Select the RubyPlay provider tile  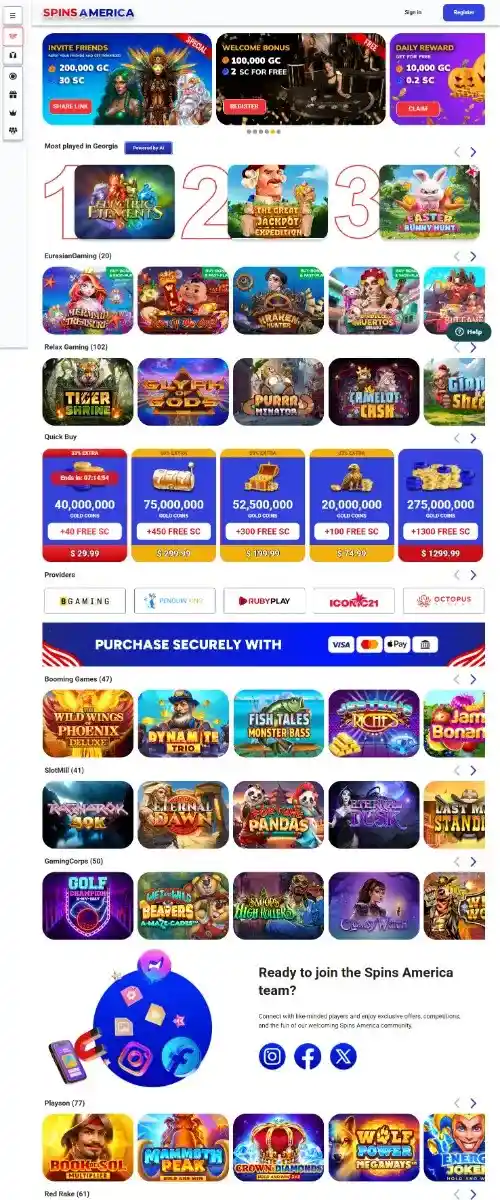(x=264, y=601)
